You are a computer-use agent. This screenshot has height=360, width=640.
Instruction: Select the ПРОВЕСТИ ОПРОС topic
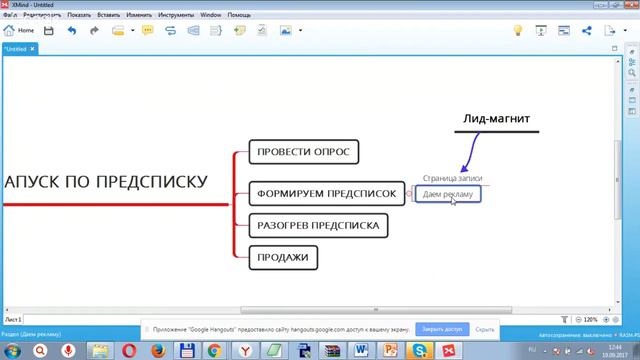point(304,152)
